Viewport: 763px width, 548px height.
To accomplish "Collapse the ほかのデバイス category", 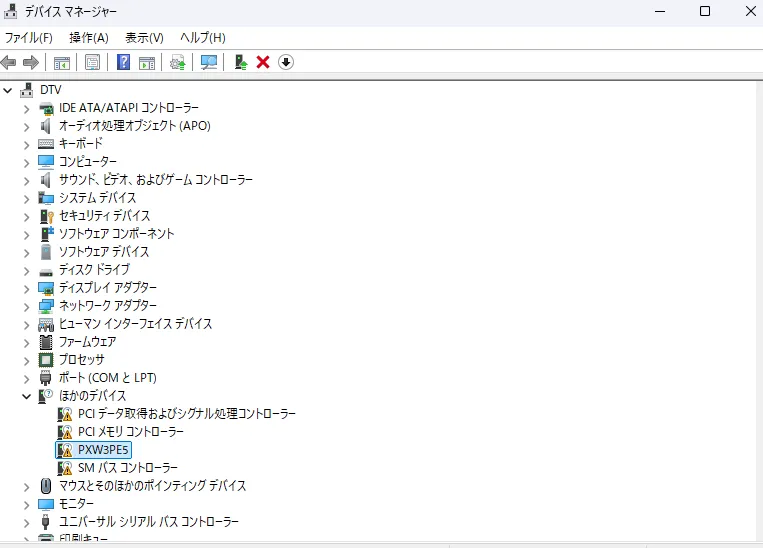I will [27, 396].
